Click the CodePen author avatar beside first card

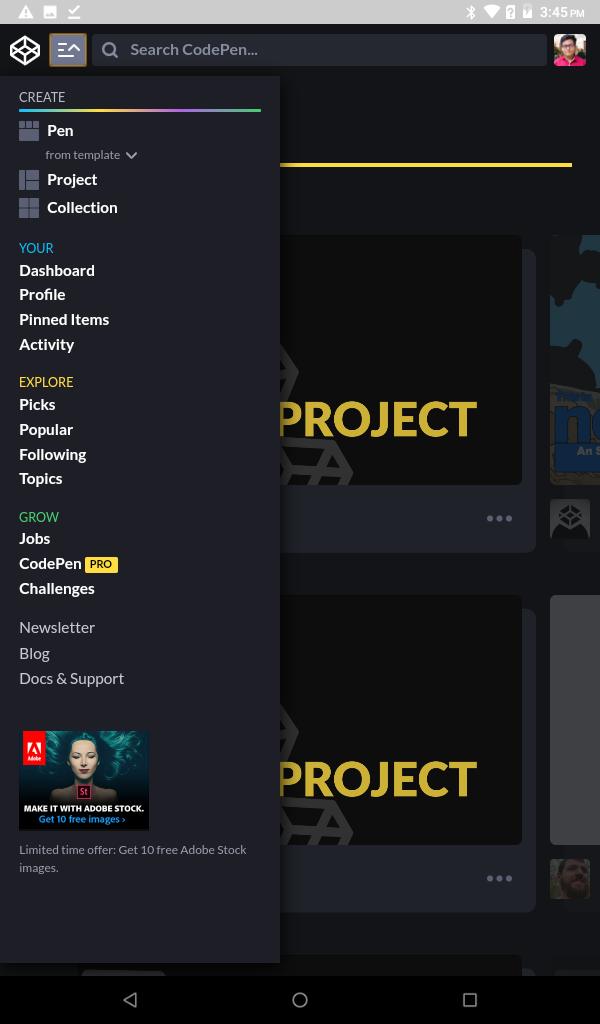click(570, 519)
